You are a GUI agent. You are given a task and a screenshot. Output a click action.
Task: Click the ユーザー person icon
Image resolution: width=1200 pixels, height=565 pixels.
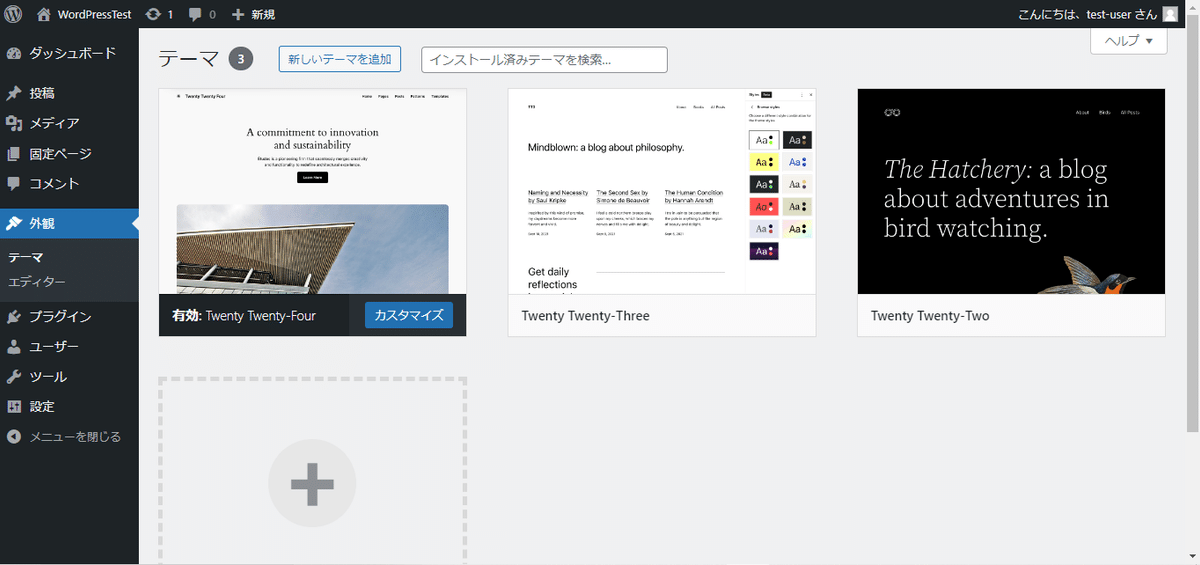tap(14, 347)
